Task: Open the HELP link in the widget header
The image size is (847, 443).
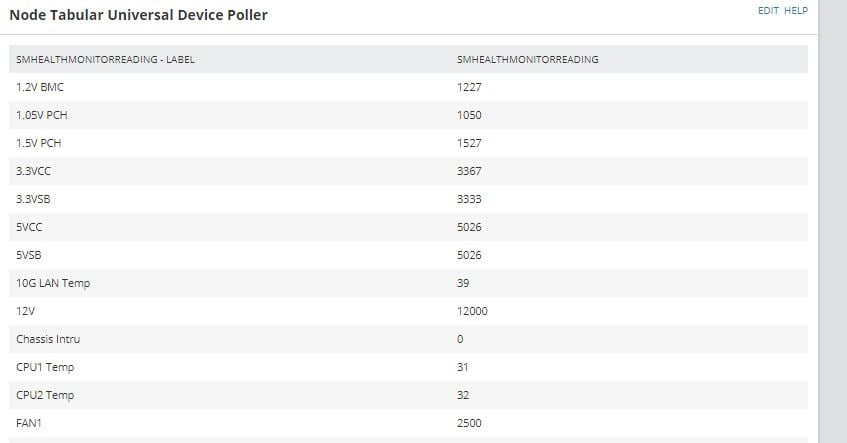Action: (796, 11)
